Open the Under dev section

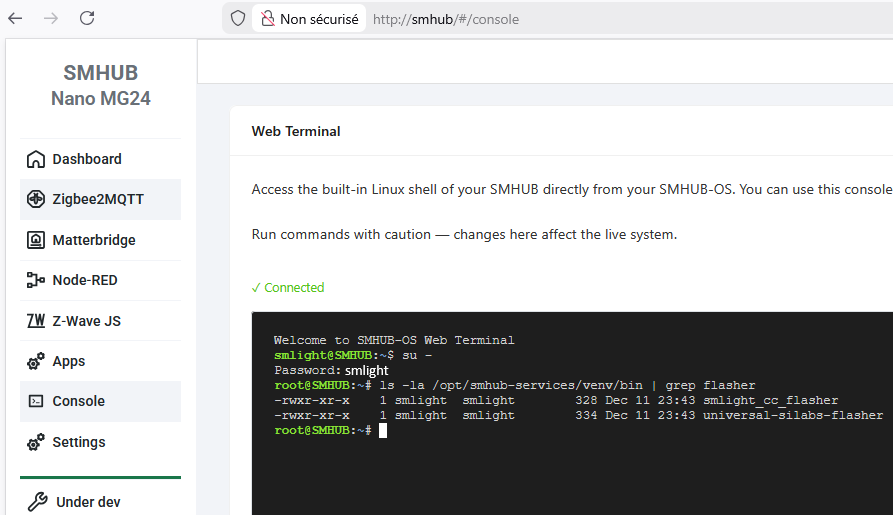pyautogui.click(x=100, y=502)
